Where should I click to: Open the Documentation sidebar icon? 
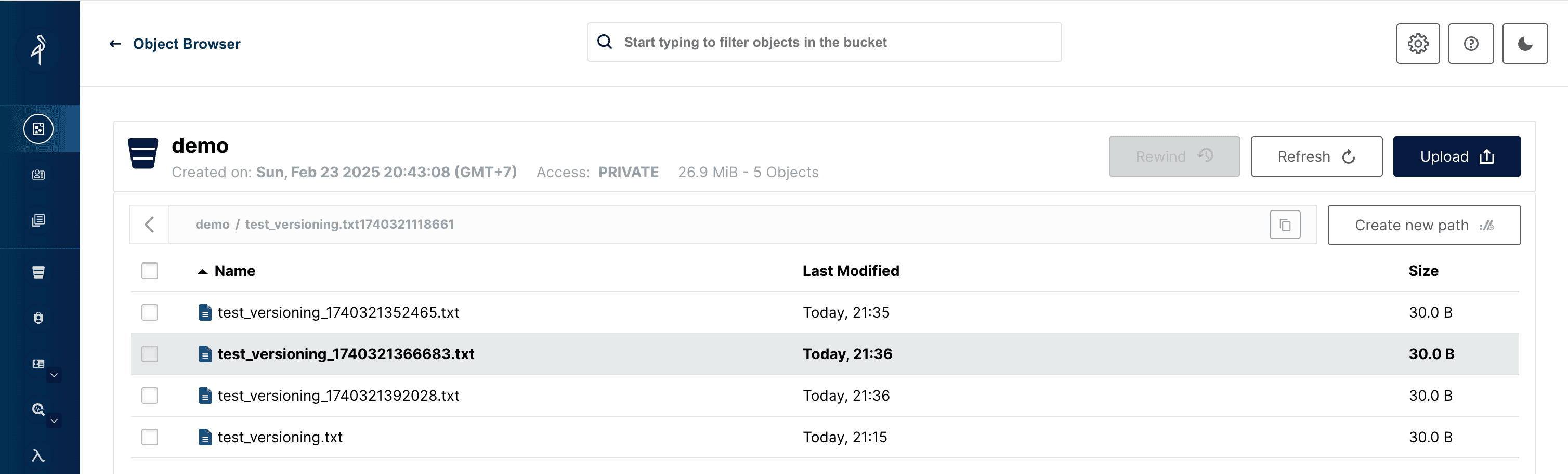tap(38, 220)
